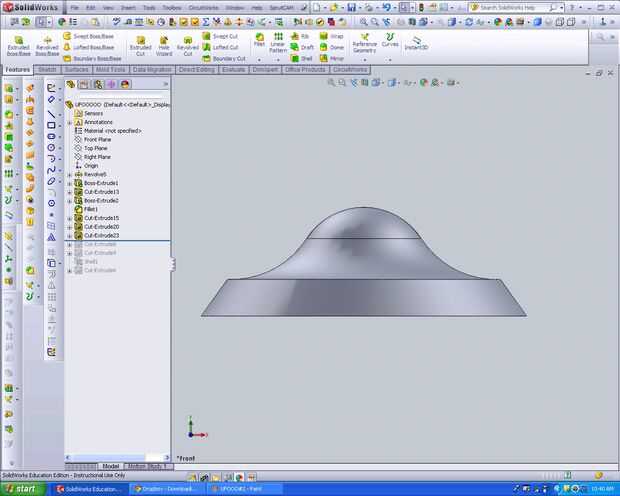The image size is (620, 496).
Task: Choose the Boundary Boss/Base command
Action: tap(93, 59)
